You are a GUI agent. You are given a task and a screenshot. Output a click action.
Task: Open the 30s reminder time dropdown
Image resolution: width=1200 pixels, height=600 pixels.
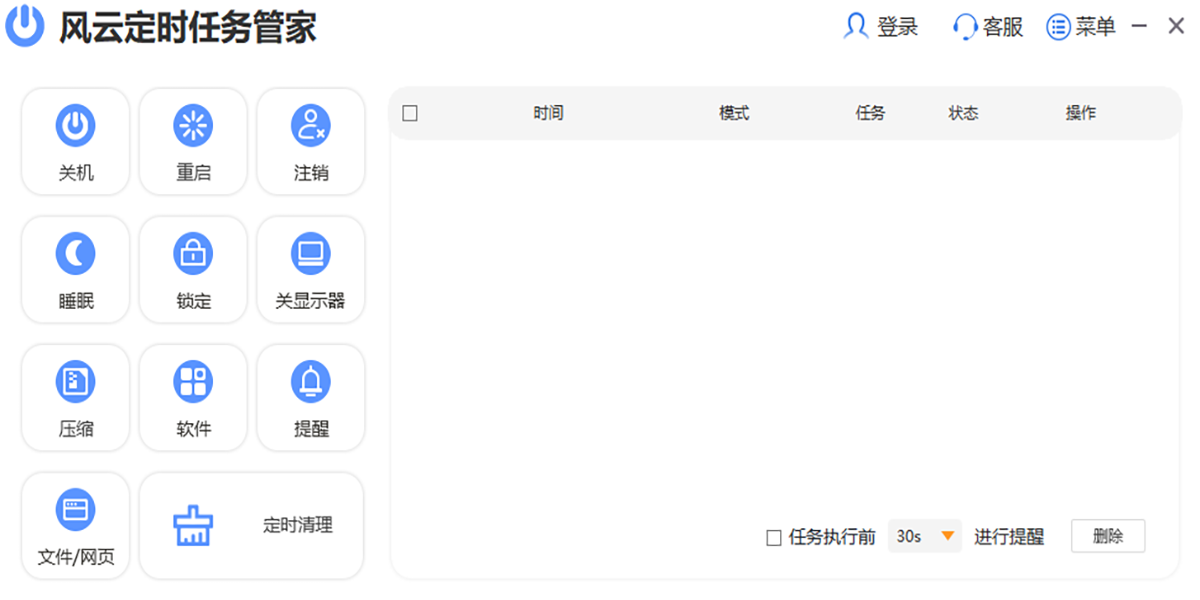pos(925,537)
